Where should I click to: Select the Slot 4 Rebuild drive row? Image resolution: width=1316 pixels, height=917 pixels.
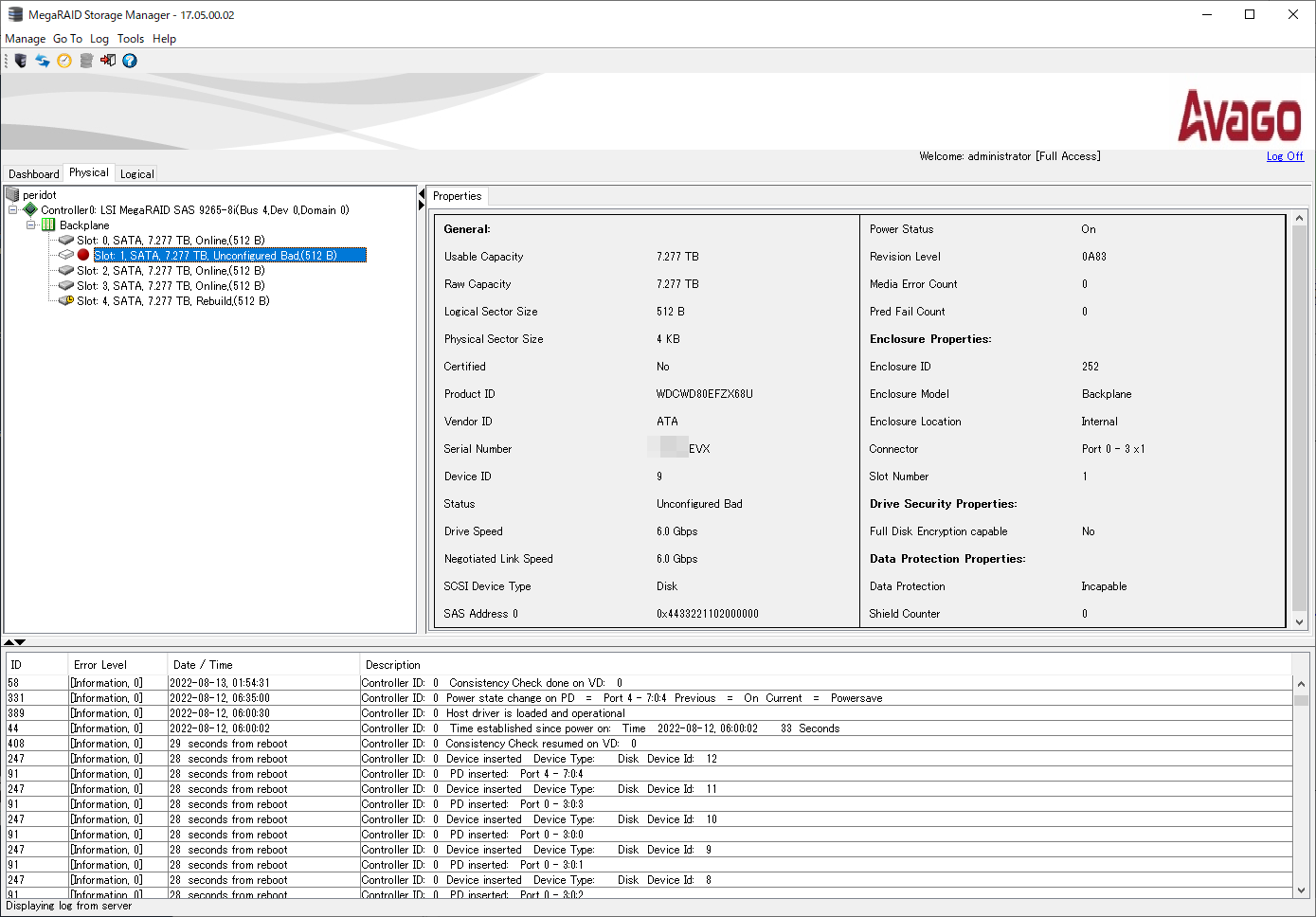coord(173,301)
